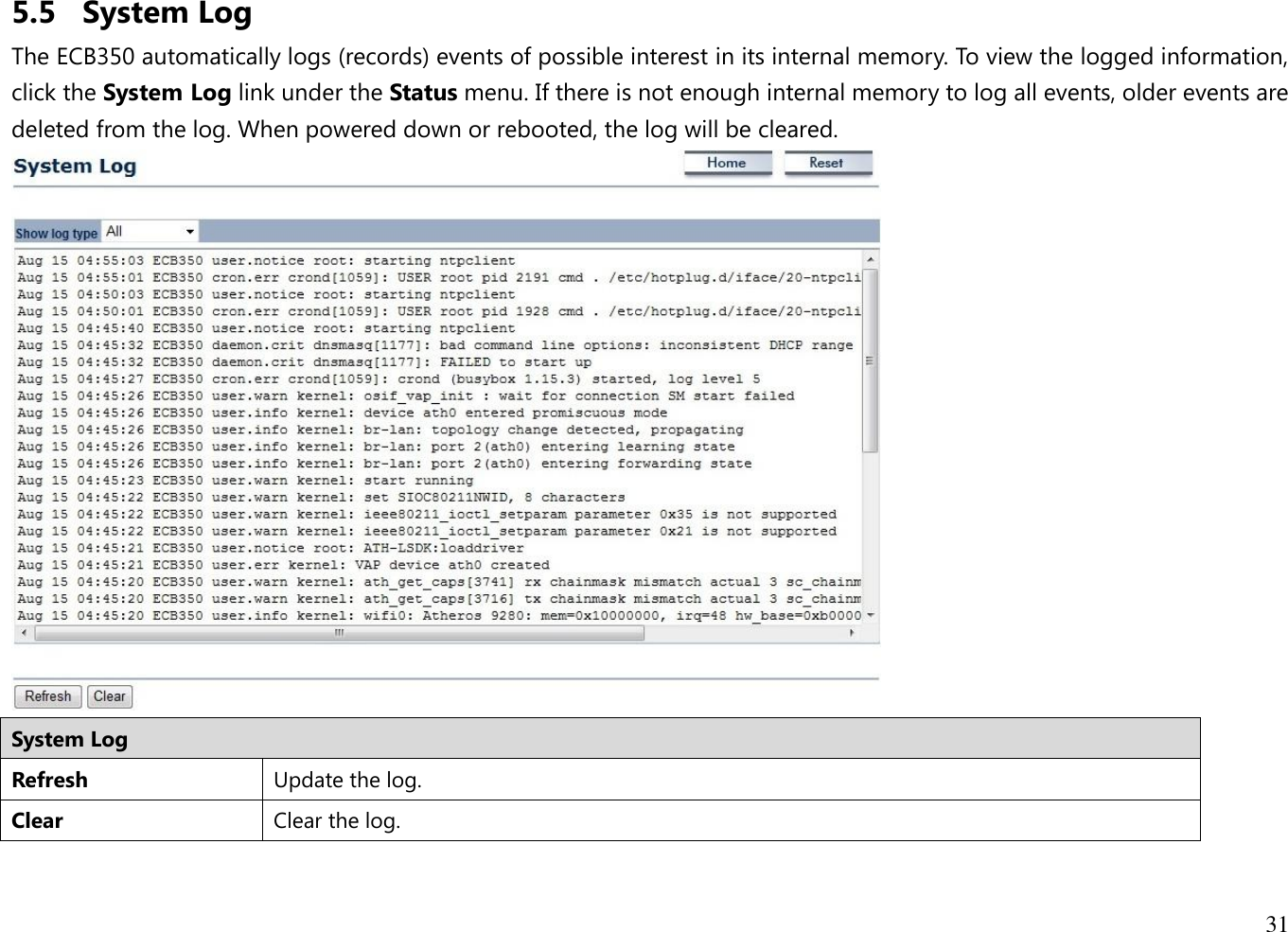Select log line 'FAILED to start up'
Image resolution: width=1288 pixels, height=932 pixels.
coord(304,362)
